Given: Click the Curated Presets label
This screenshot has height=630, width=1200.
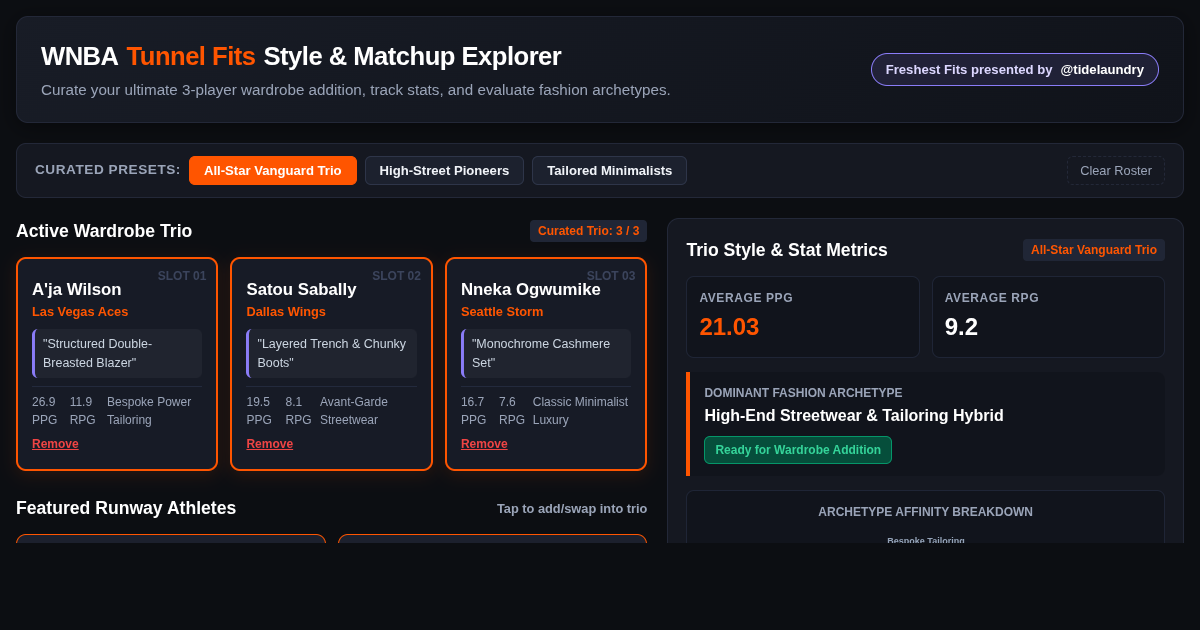Looking at the screenshot, I should [x=108, y=170].
